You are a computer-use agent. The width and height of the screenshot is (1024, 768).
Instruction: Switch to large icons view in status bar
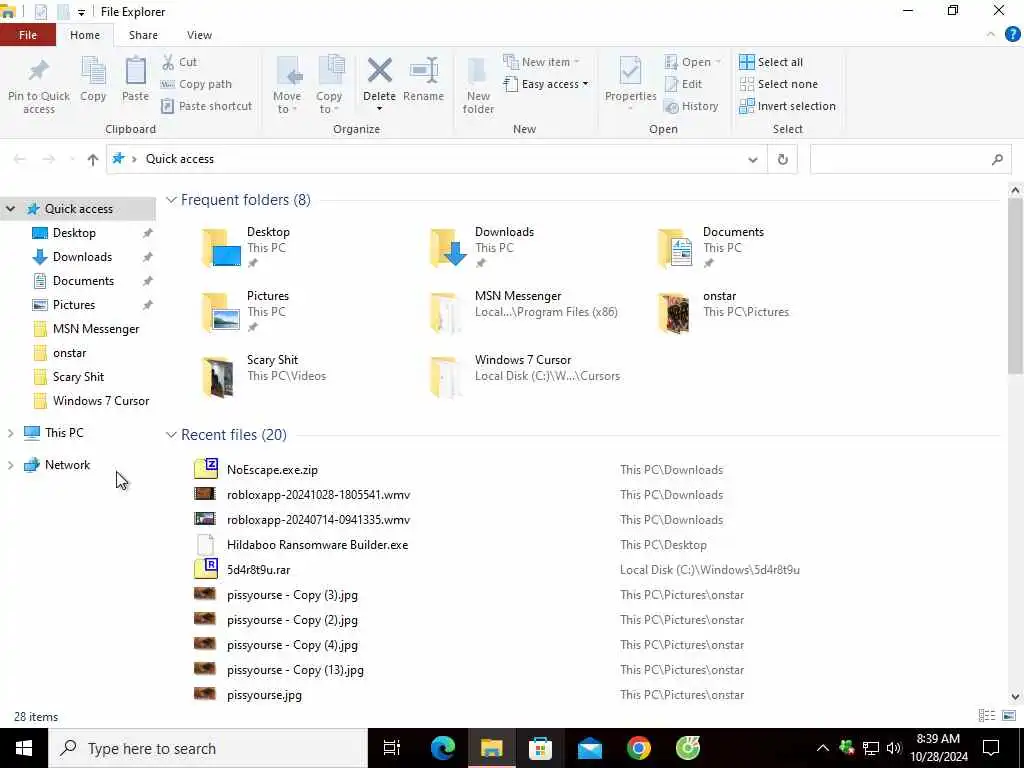[1008, 716]
